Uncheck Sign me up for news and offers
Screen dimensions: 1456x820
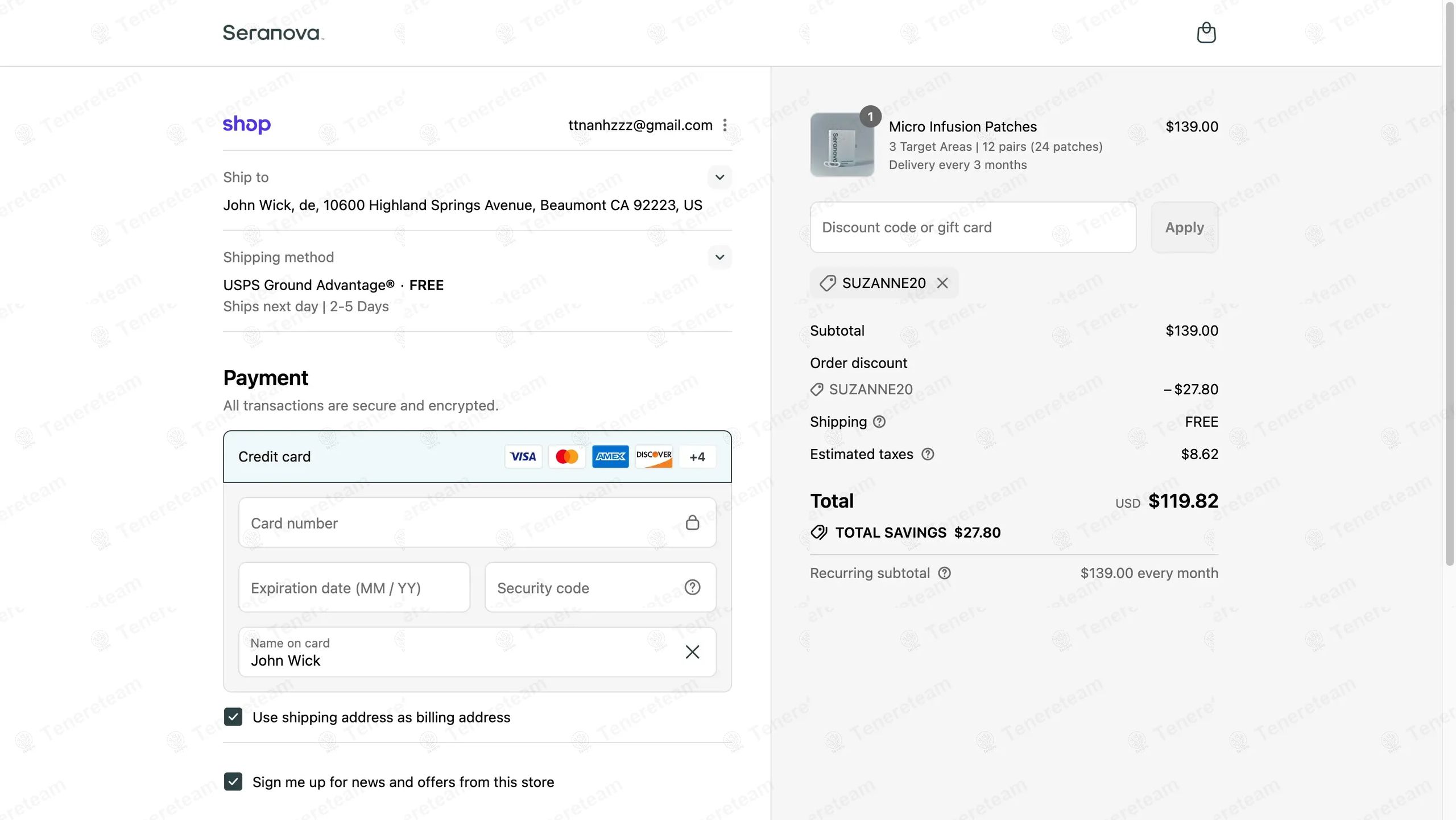[x=233, y=782]
